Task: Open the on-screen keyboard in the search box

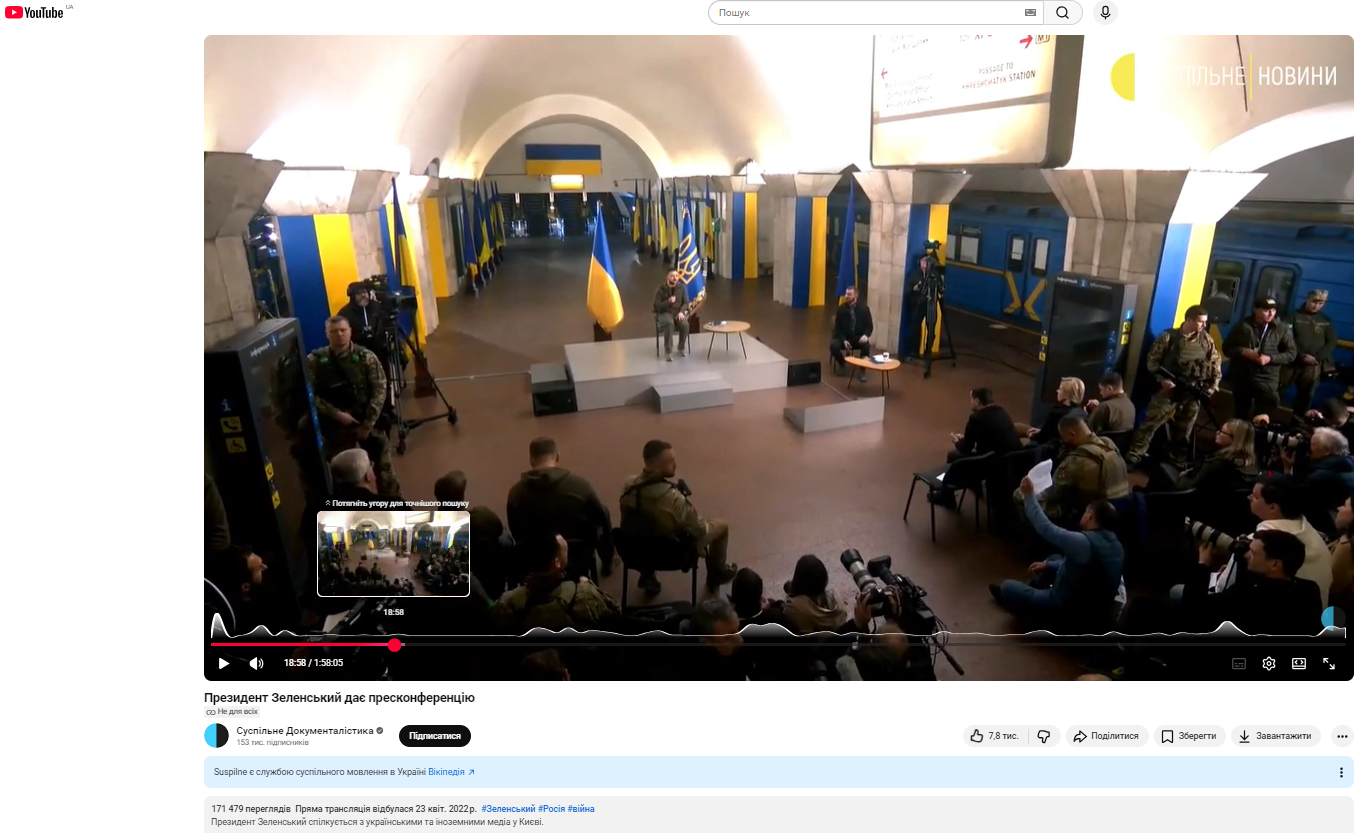Action: point(1030,13)
